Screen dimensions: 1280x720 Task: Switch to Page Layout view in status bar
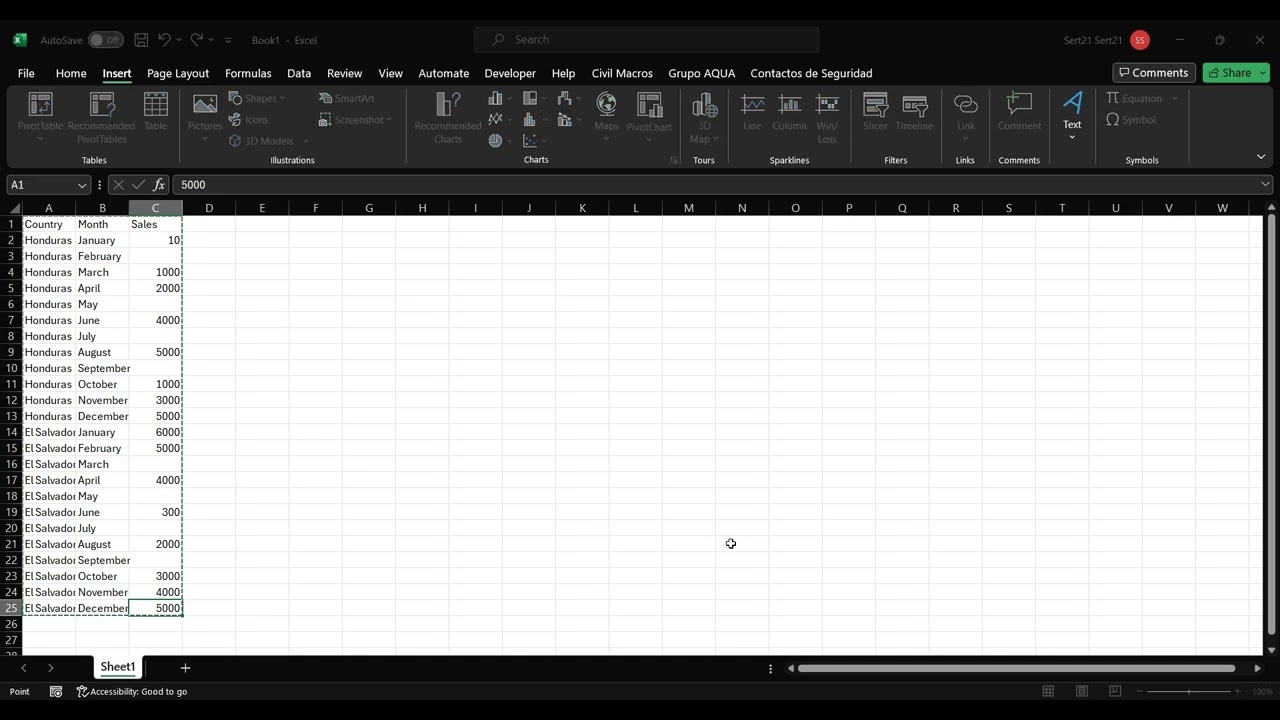tap(1081, 691)
